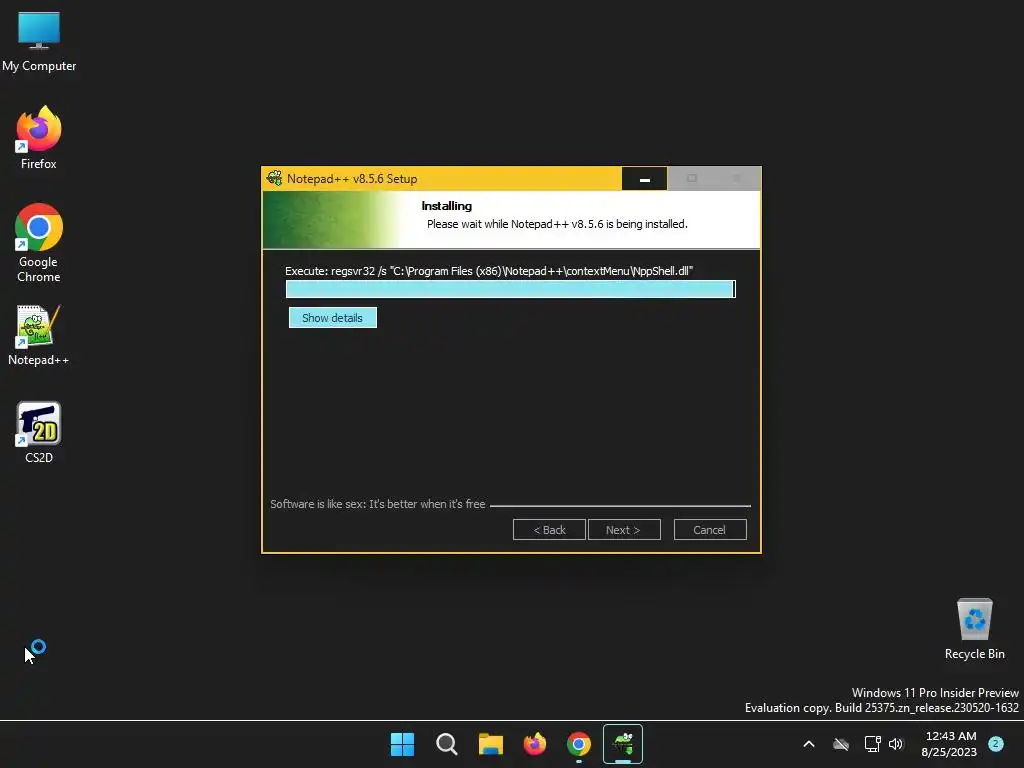Viewport: 1024px width, 768px height.
Task: Open the volume control tray icon
Action: 896,744
